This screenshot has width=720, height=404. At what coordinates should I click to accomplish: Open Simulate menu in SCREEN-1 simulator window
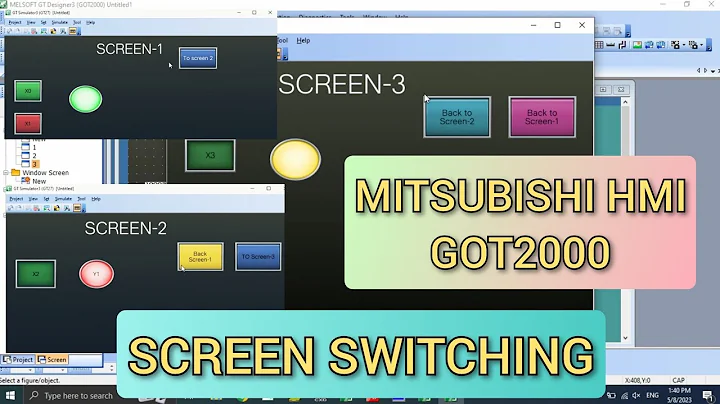[59, 22]
